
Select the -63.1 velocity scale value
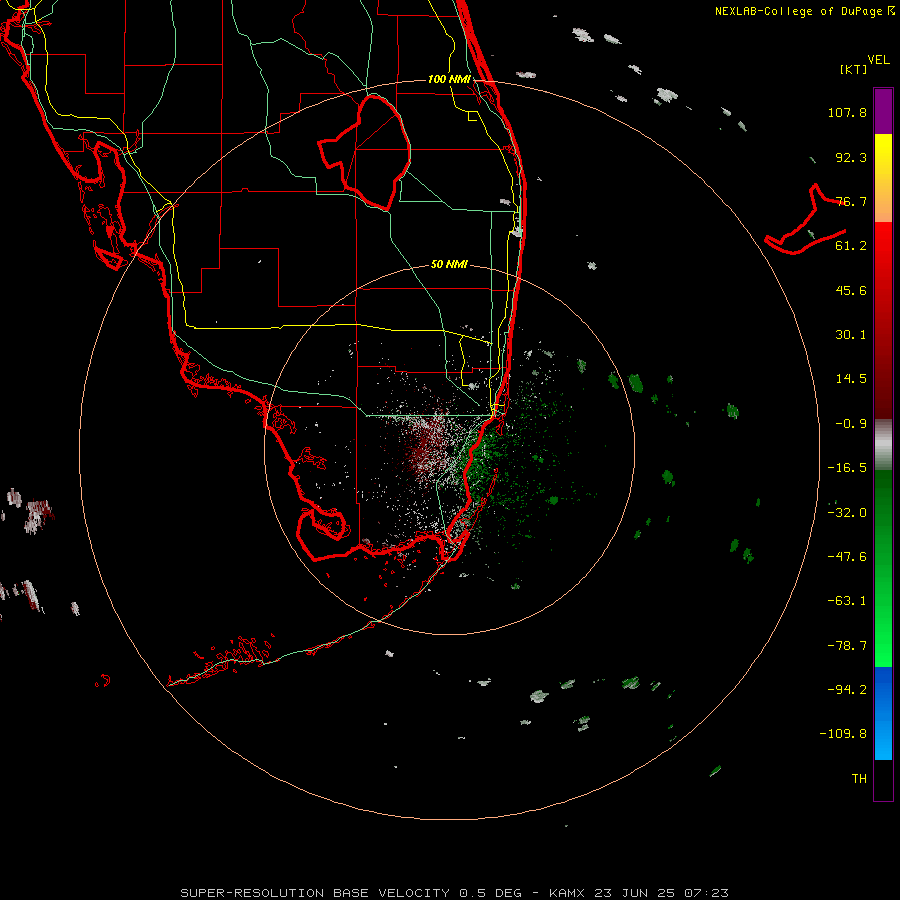coord(847,601)
